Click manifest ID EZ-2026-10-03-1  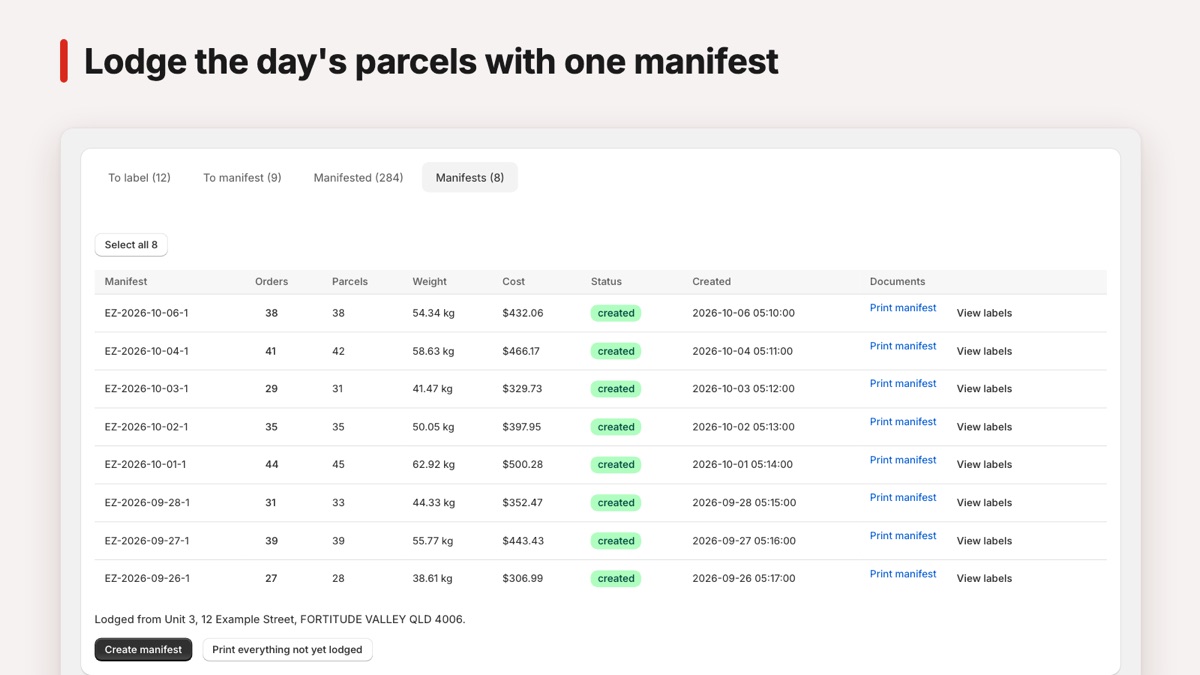147,389
